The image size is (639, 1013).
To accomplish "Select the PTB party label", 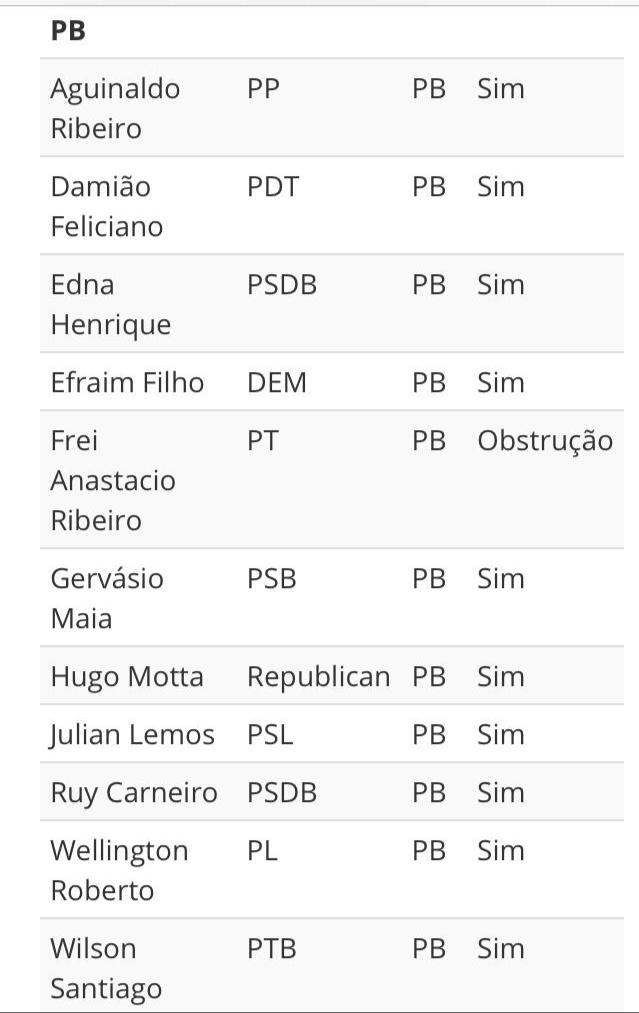I will [x=271, y=948].
